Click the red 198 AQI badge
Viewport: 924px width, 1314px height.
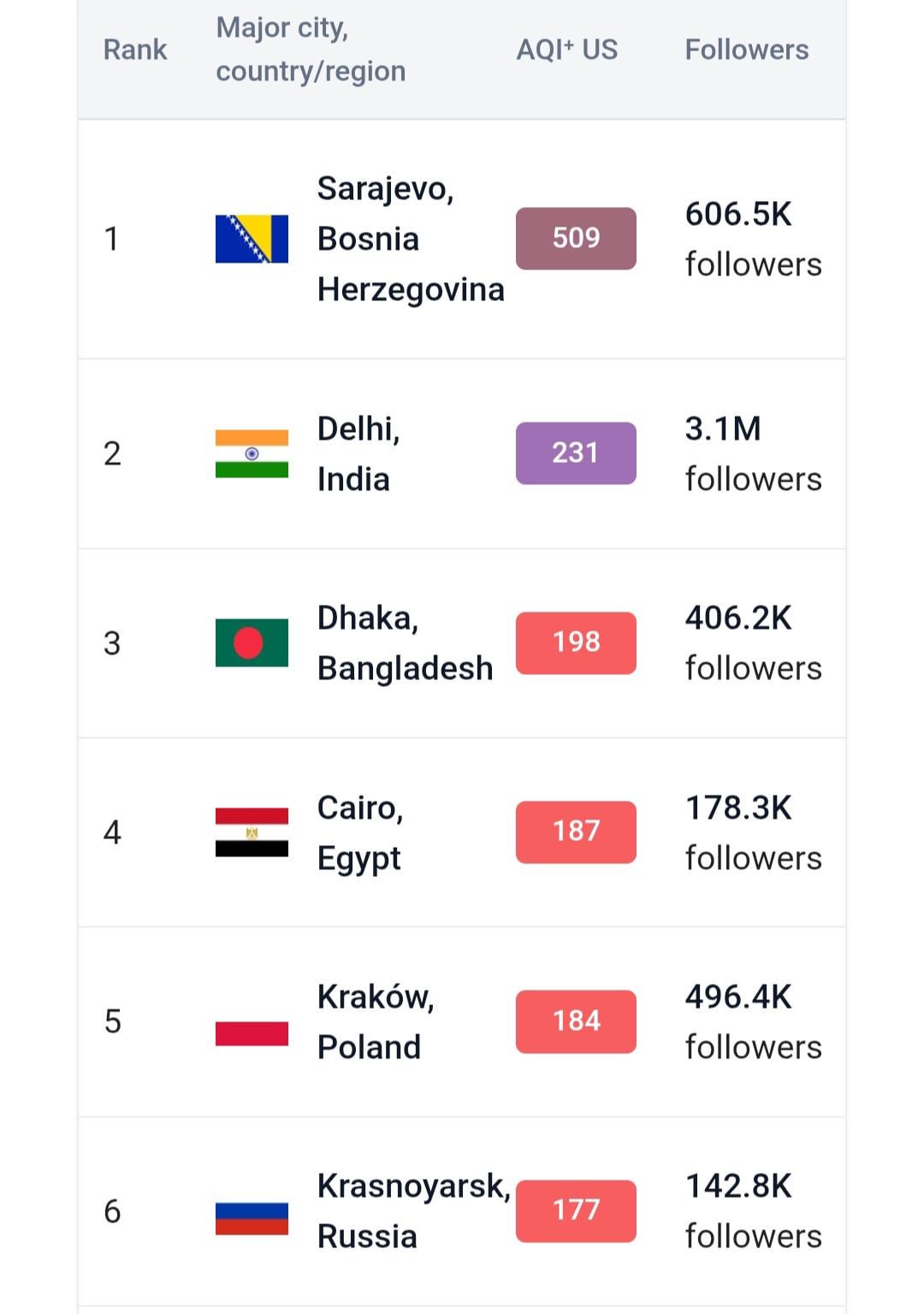tap(576, 642)
